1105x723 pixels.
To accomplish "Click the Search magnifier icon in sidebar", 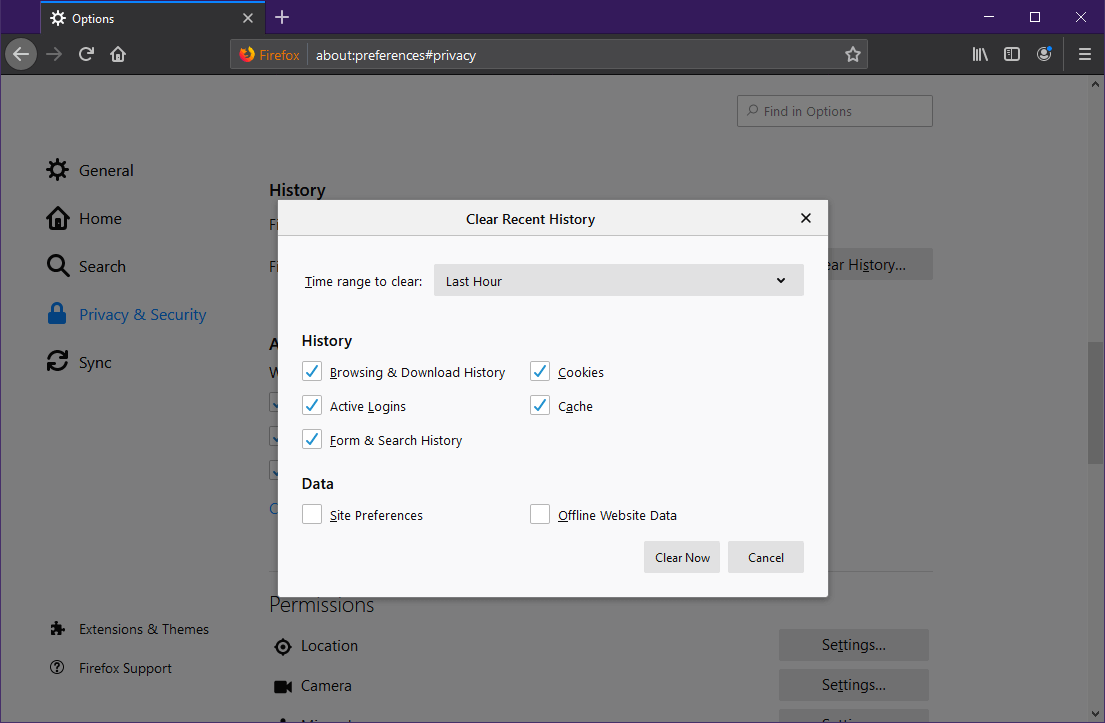I will [x=58, y=266].
